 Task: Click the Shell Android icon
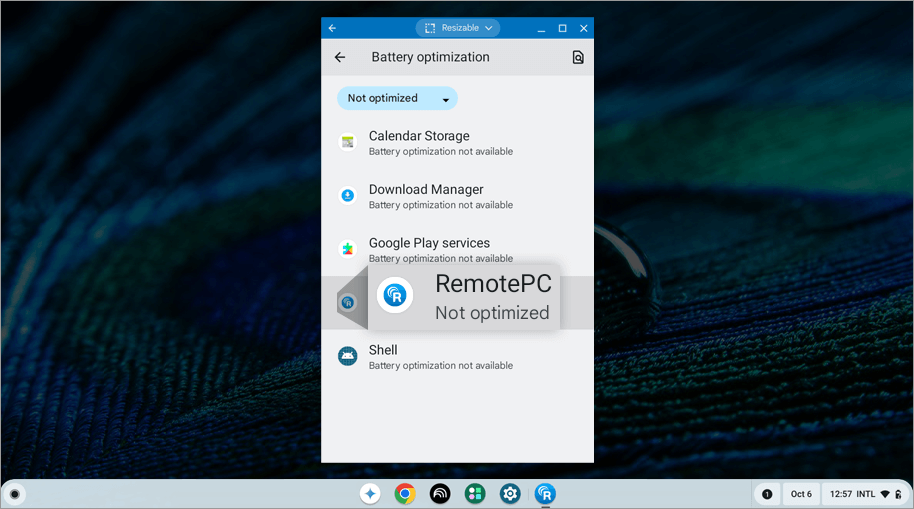click(x=347, y=356)
